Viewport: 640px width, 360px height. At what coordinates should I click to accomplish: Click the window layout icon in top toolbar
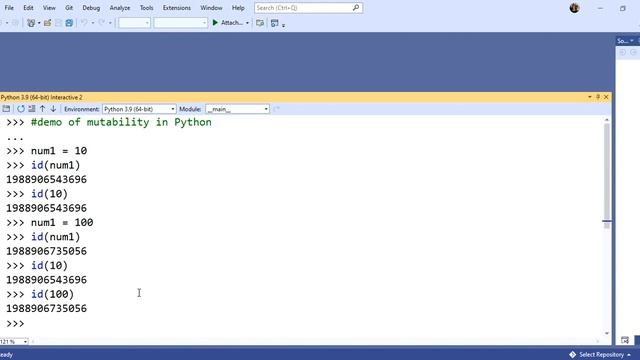(x=275, y=23)
